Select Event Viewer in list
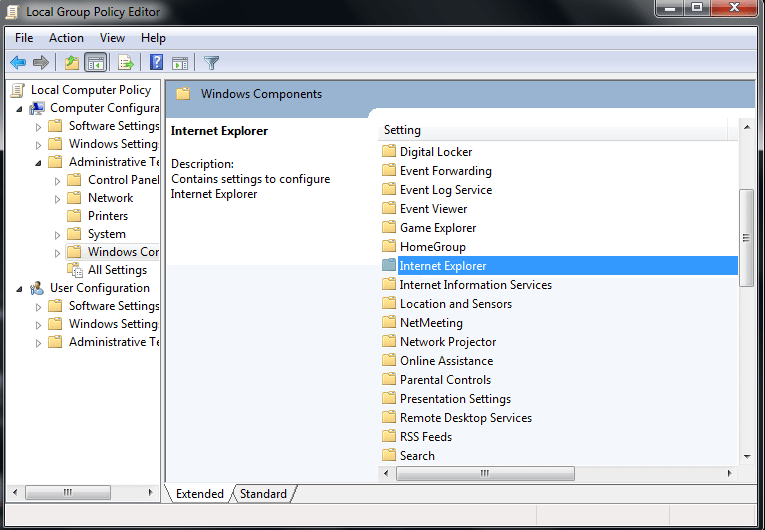This screenshot has height=530, width=765. tap(433, 208)
